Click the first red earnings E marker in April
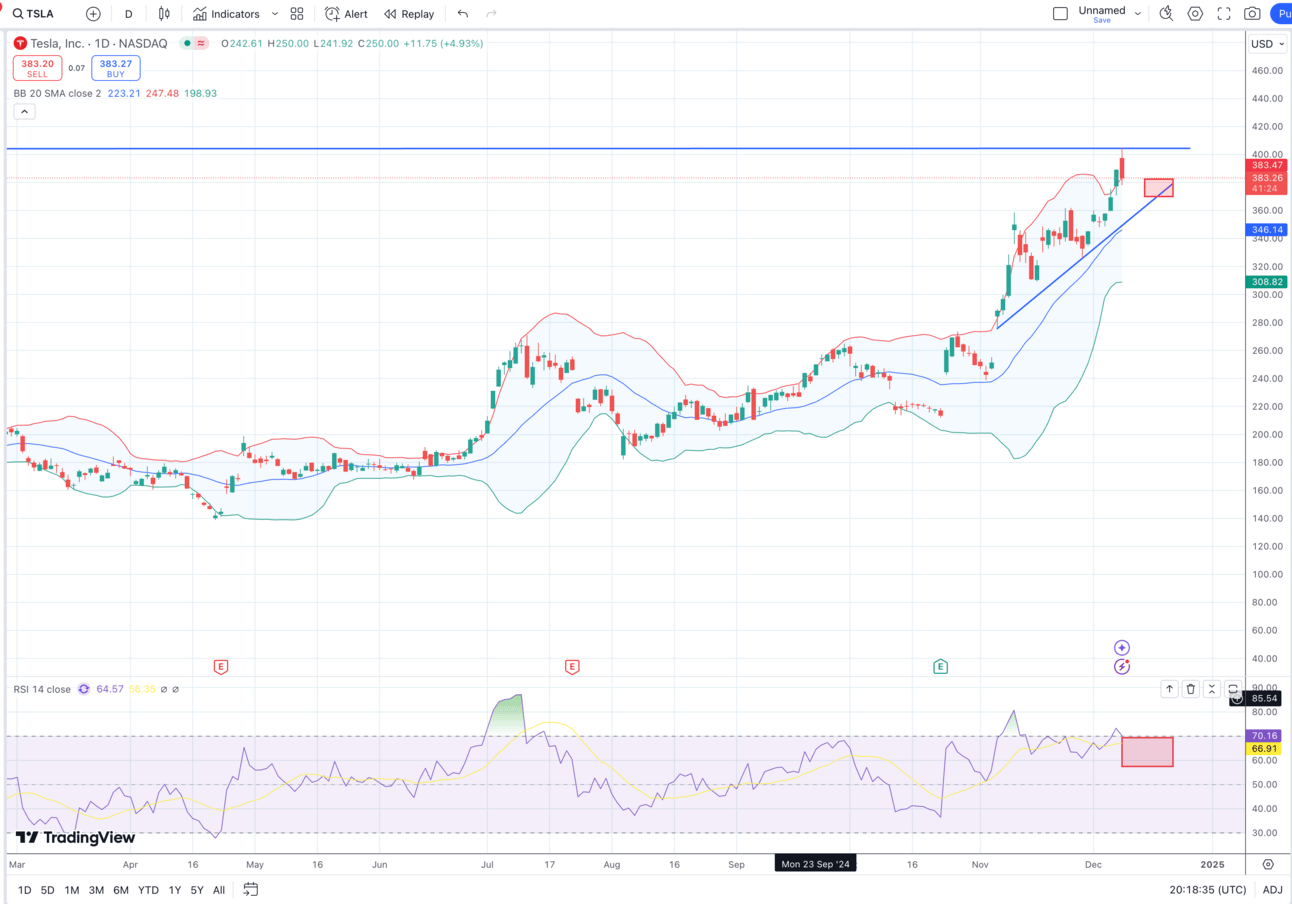1292x904 pixels. pyautogui.click(x=221, y=667)
